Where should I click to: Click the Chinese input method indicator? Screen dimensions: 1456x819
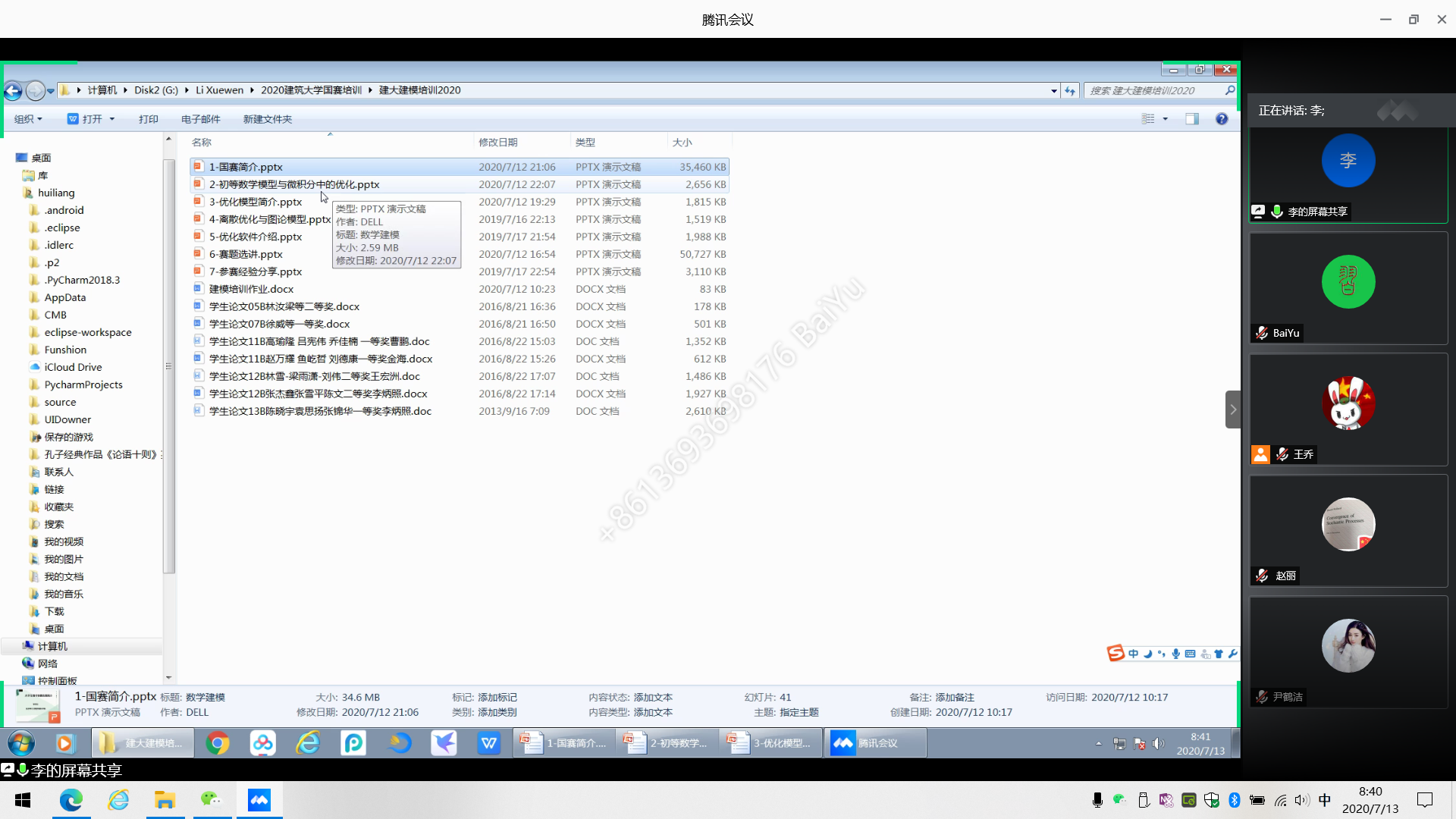(1325, 800)
